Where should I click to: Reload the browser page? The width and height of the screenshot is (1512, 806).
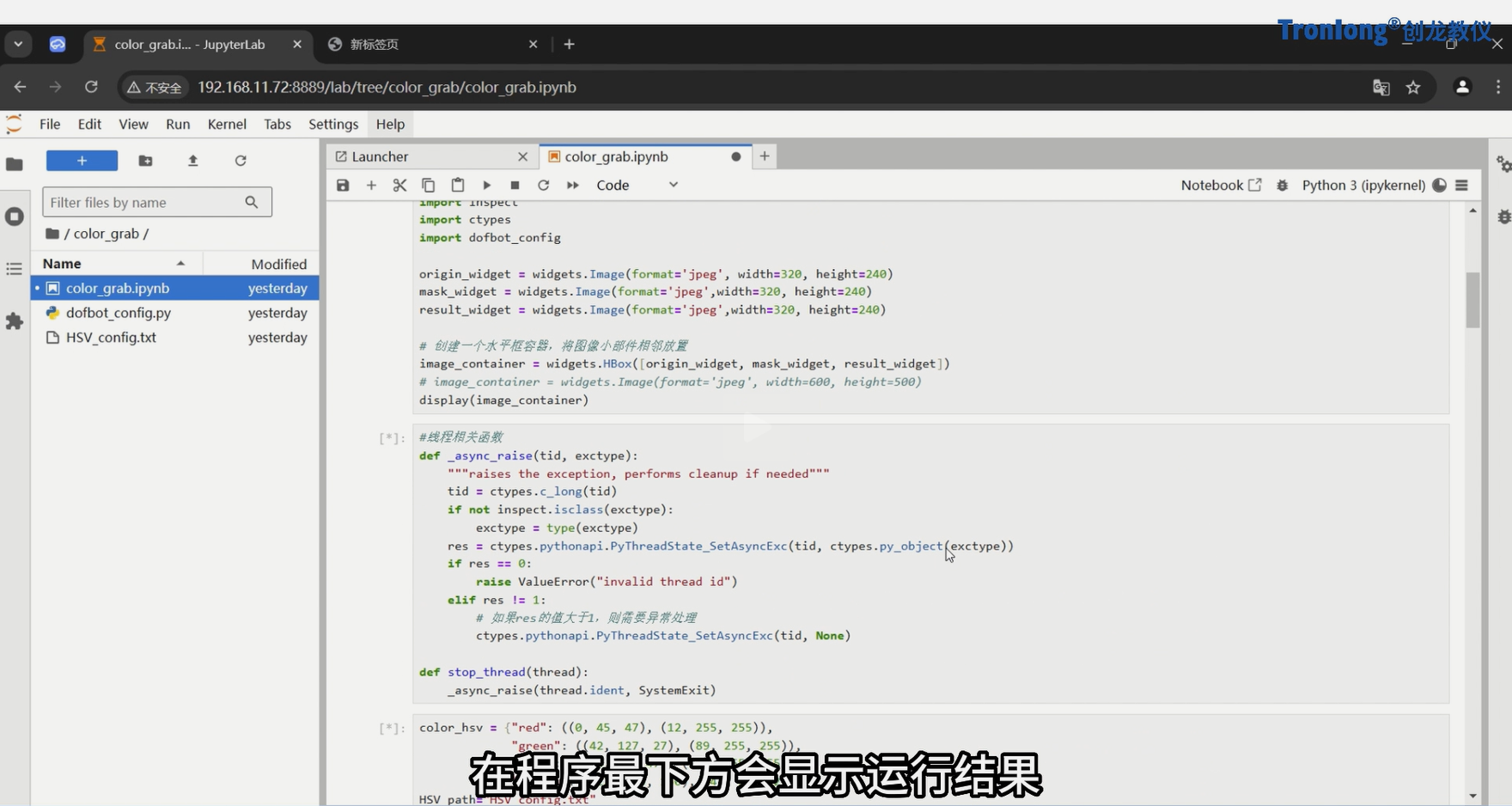[91, 87]
